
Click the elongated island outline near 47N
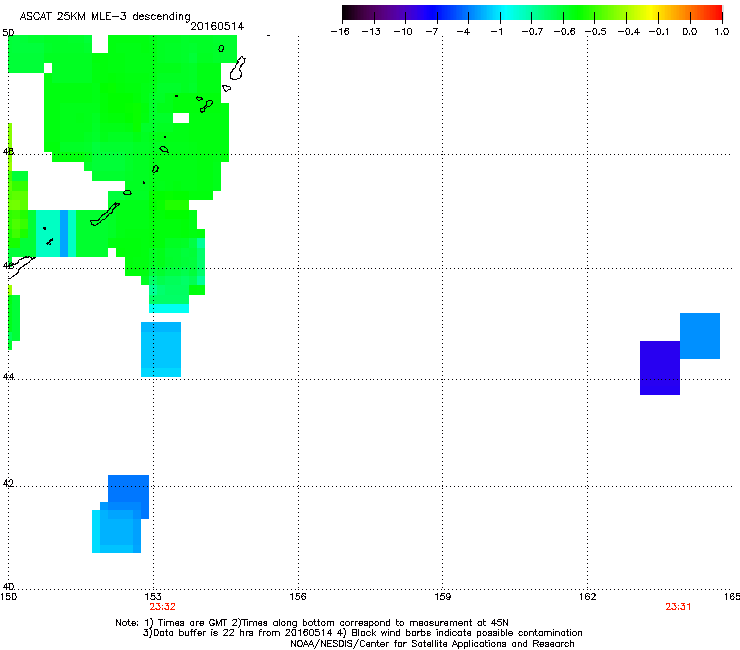coord(105,214)
